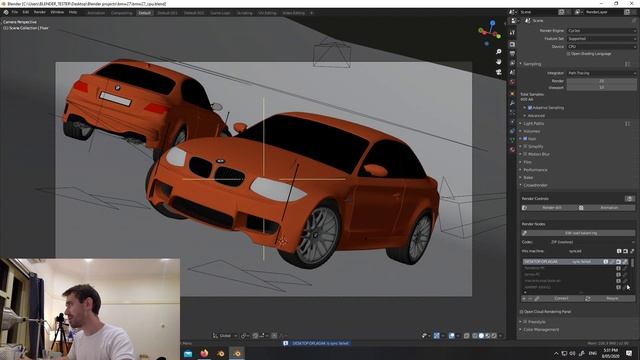This screenshot has width=640, height=360.
Task: Toggle X-ray in viewport header
Action: point(467,336)
